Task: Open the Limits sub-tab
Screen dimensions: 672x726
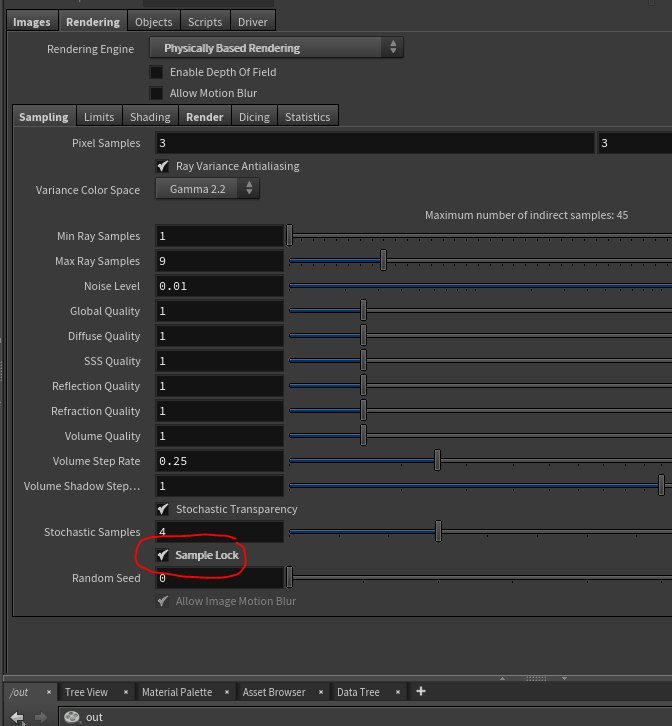Action: [99, 117]
